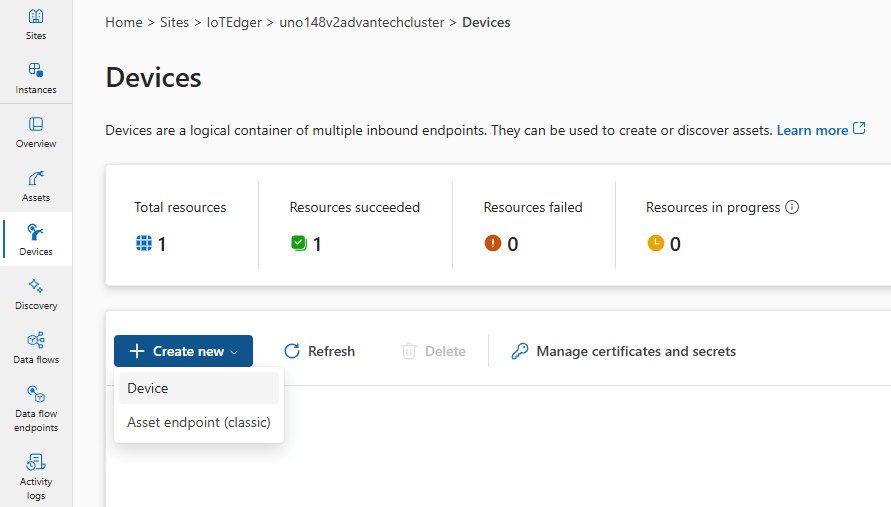Open Discovery from the sidebar

coord(36,294)
